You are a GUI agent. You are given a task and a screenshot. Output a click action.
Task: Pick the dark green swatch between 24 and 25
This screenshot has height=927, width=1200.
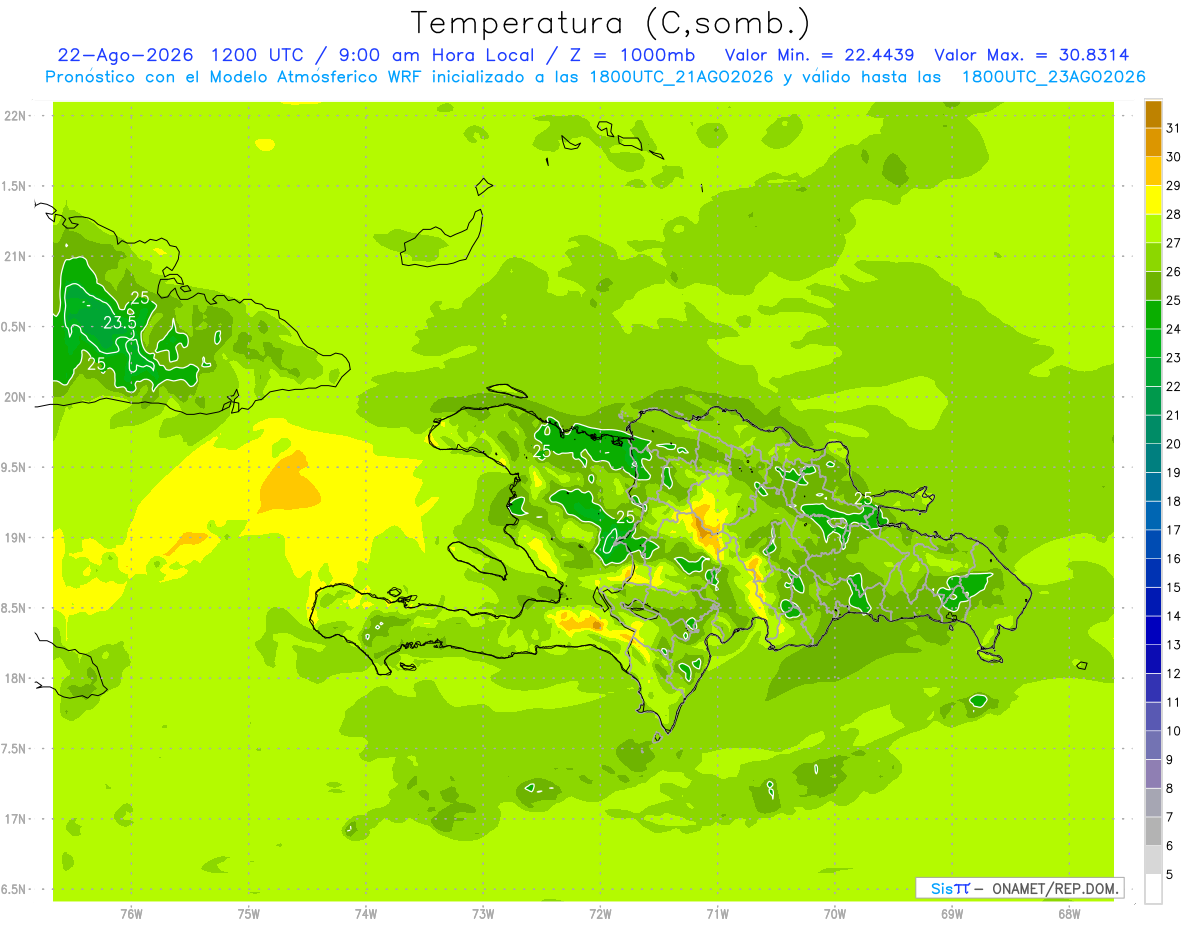(x=1153, y=315)
